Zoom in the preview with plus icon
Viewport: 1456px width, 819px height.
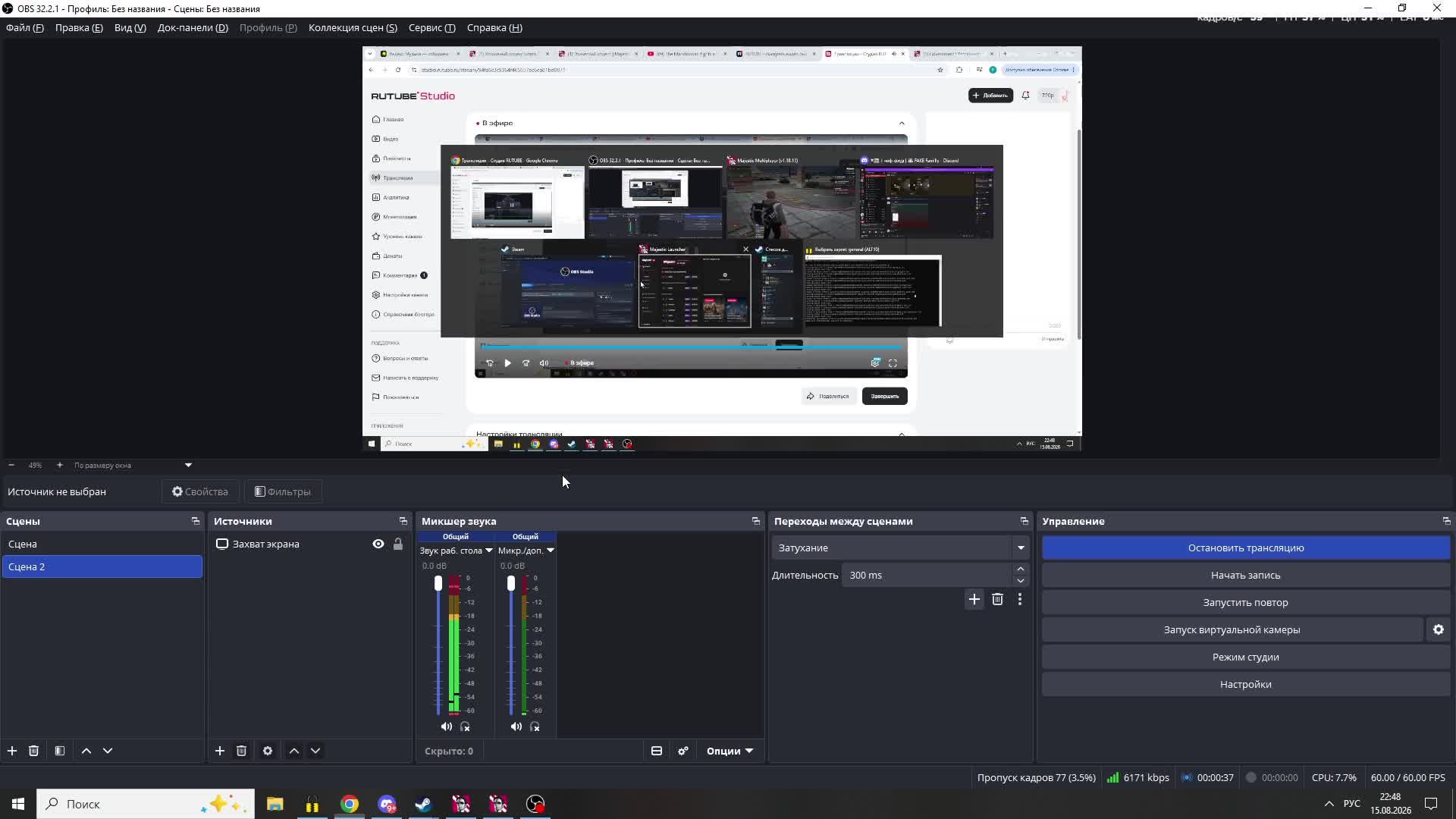[60, 465]
